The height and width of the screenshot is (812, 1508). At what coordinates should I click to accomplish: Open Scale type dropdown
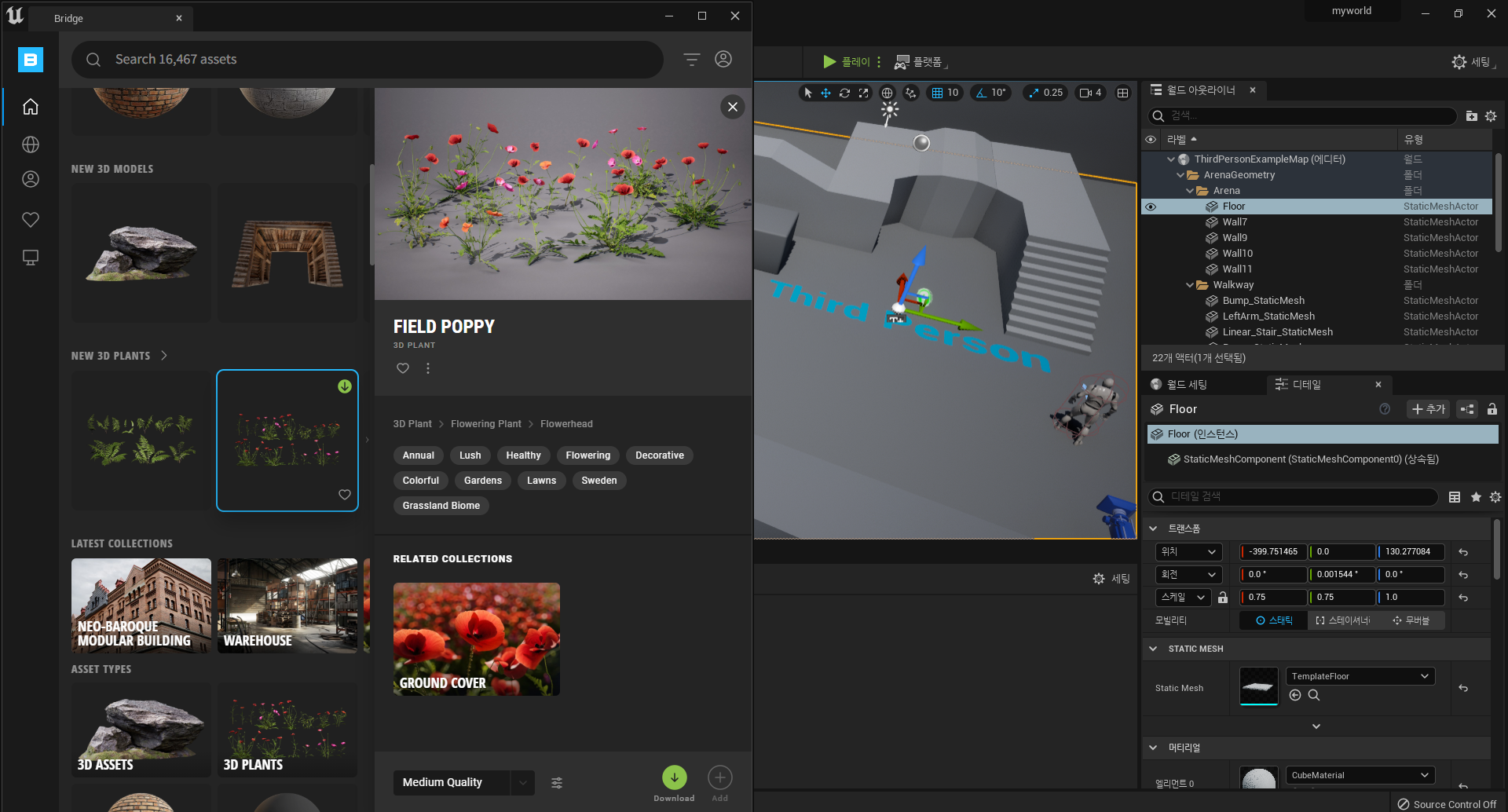(1184, 598)
